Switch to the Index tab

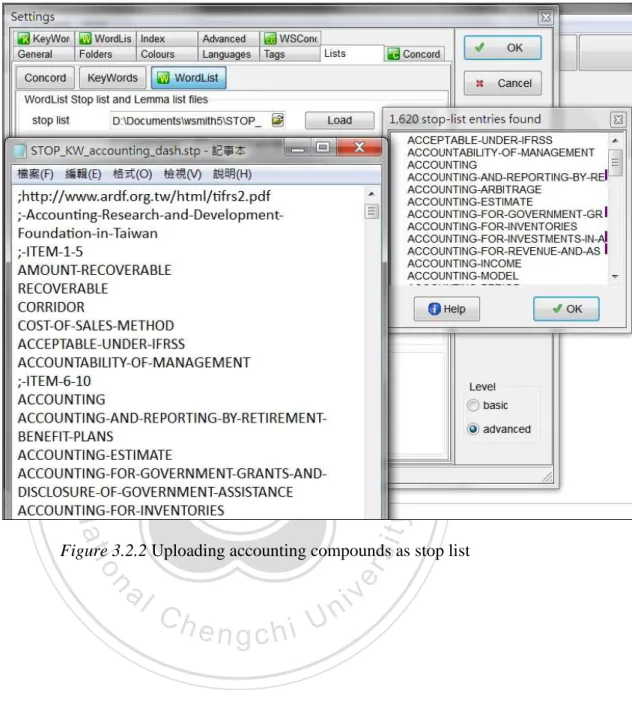click(x=167, y=38)
